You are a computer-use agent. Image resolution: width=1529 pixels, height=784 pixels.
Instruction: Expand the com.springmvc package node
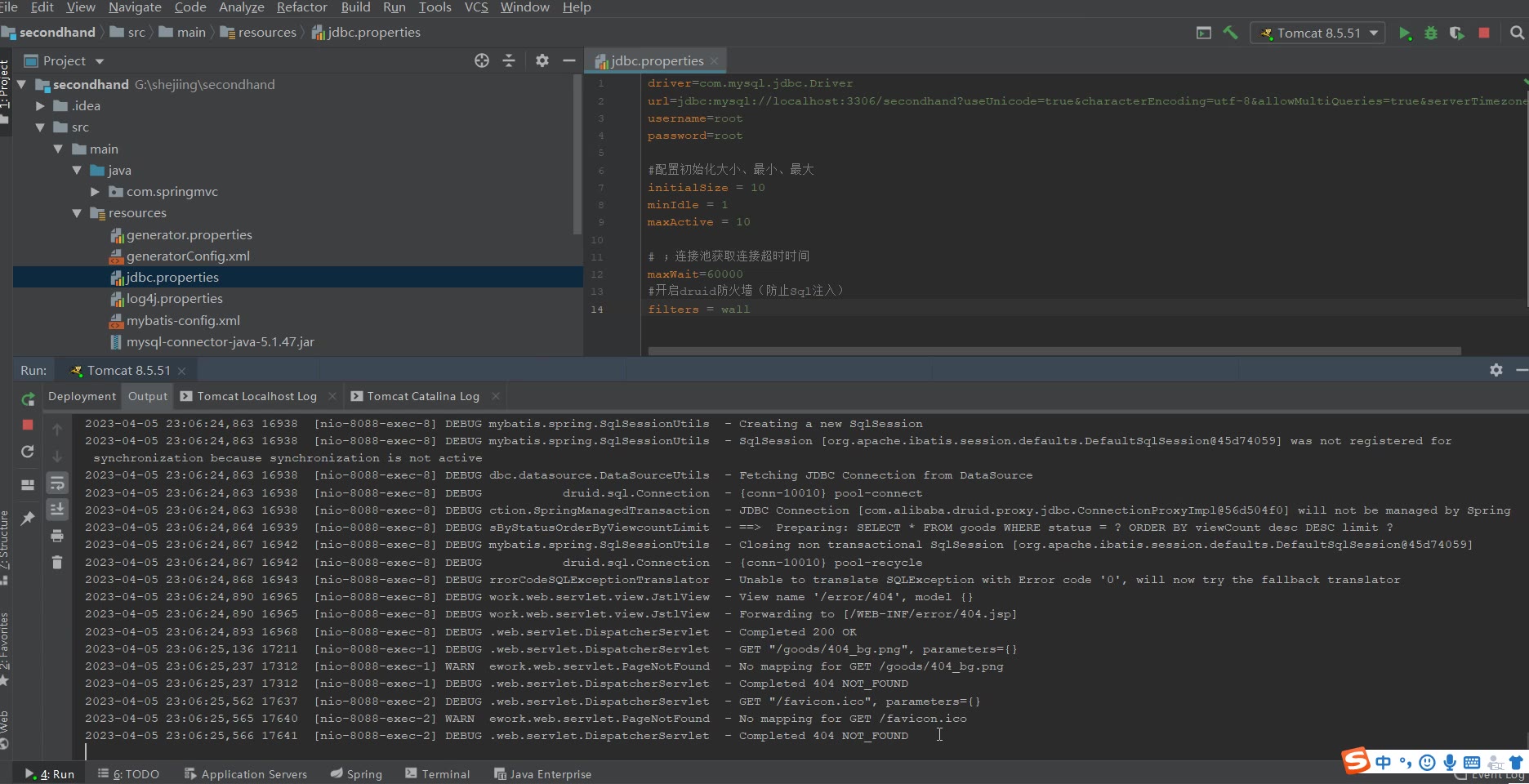pyautogui.click(x=96, y=192)
